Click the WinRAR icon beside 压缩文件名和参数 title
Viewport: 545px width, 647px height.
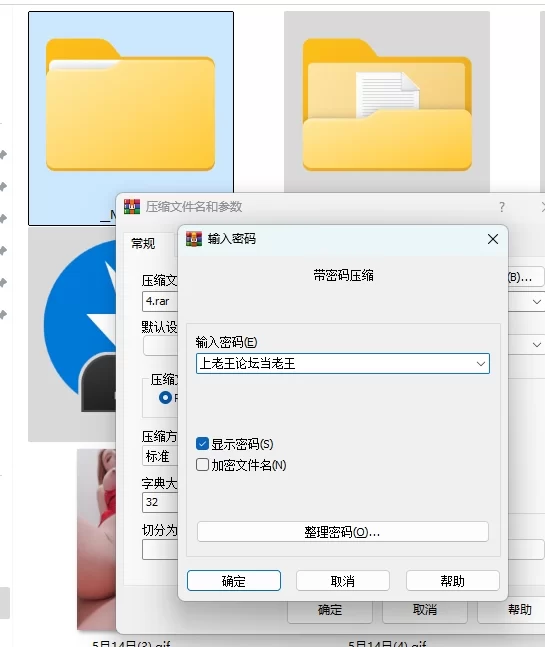tap(132, 207)
